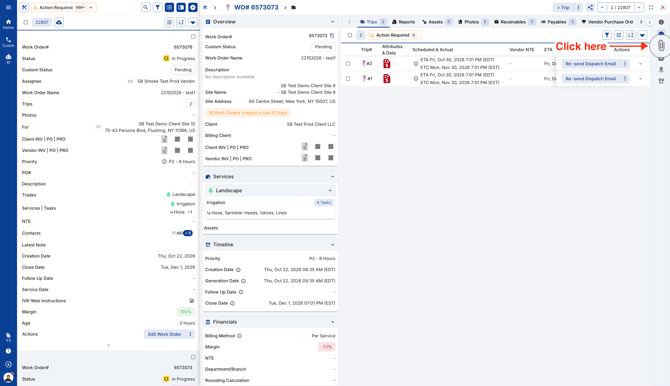Open the Comm phone section
This screenshot has height=386, width=670.
point(8,41)
